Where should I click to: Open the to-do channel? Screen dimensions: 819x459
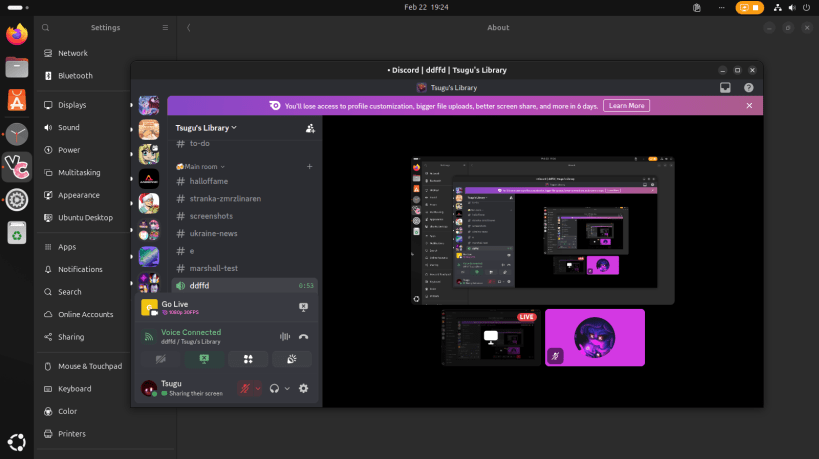[x=244, y=144]
